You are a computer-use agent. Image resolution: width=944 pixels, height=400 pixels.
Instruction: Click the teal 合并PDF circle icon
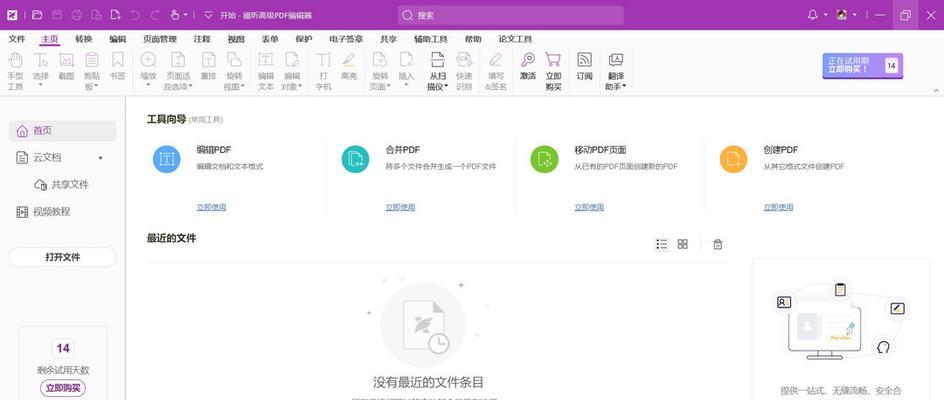tap(355, 159)
